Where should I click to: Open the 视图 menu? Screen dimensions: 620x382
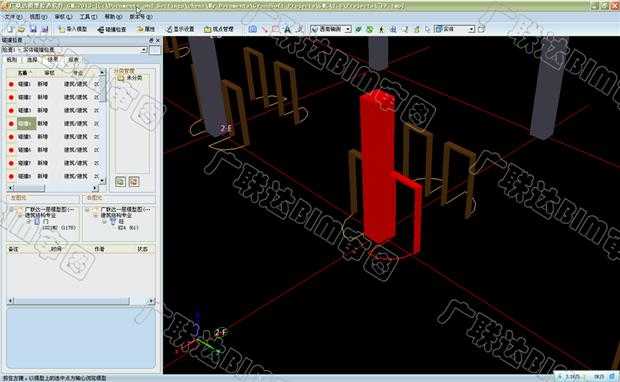(x=38, y=17)
